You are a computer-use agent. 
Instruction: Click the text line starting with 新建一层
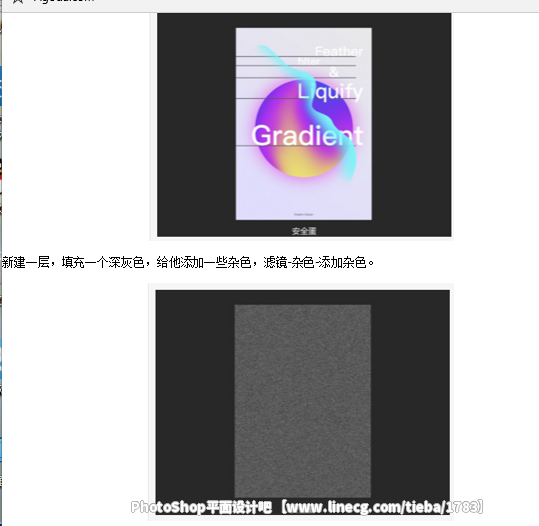(x=188, y=263)
